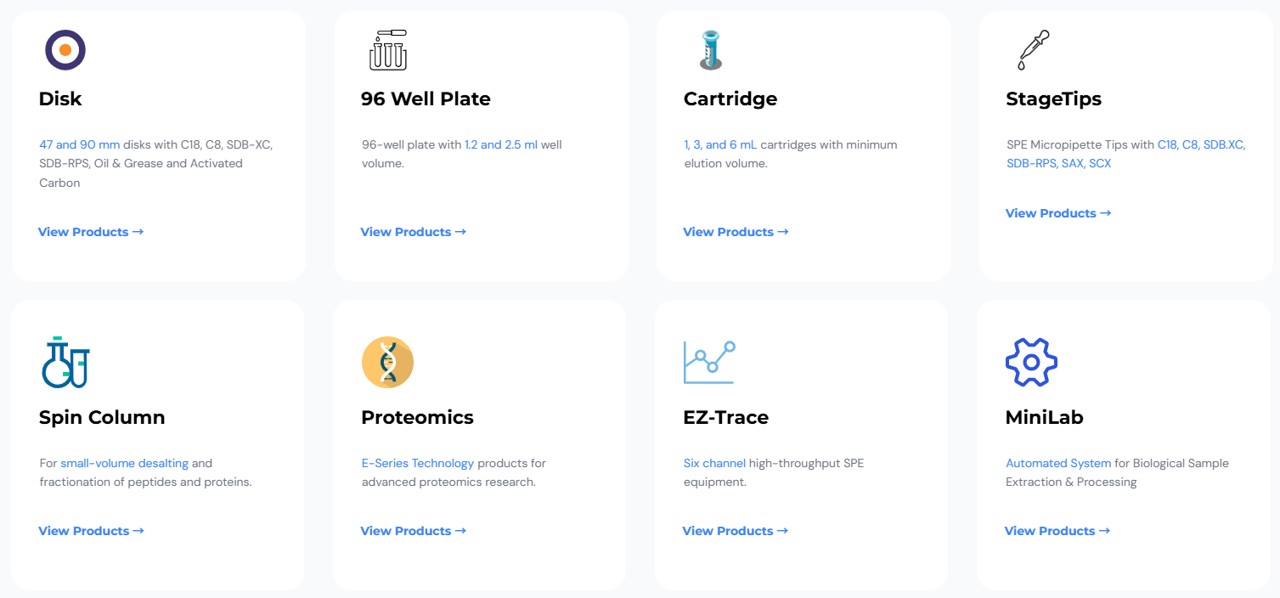The image size is (1280, 598).
Task: Follow the EZ-Trace View Products link
Action: [735, 531]
